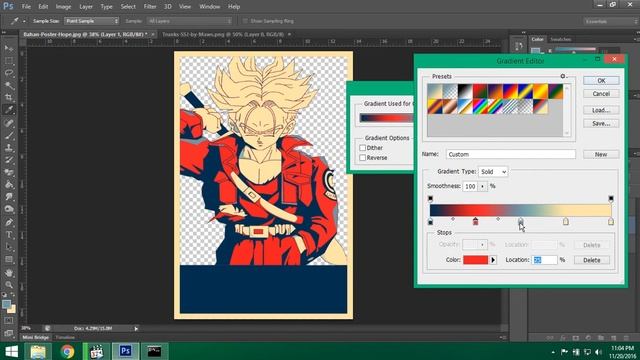Open Google Chrome from taskbar
Image resolution: width=640 pixels, height=360 pixels.
[x=67, y=351]
